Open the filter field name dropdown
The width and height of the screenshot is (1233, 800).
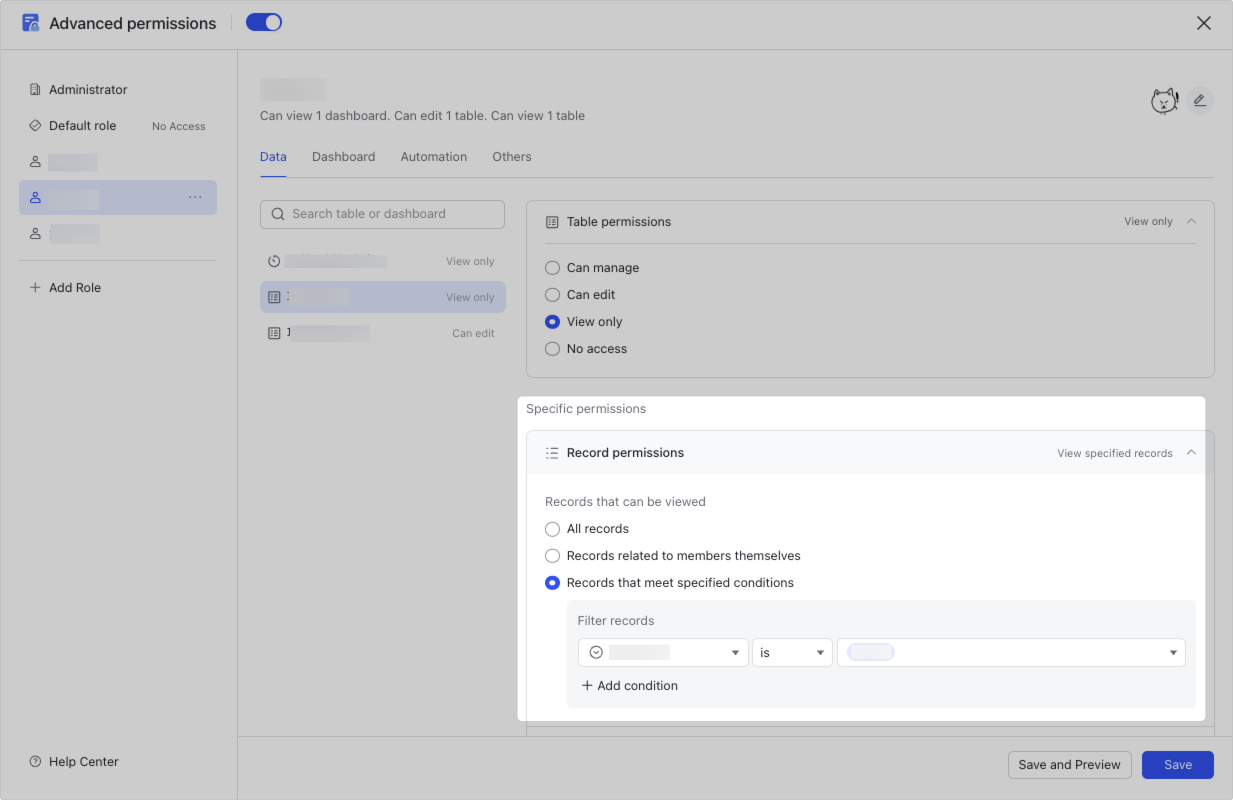coord(663,652)
